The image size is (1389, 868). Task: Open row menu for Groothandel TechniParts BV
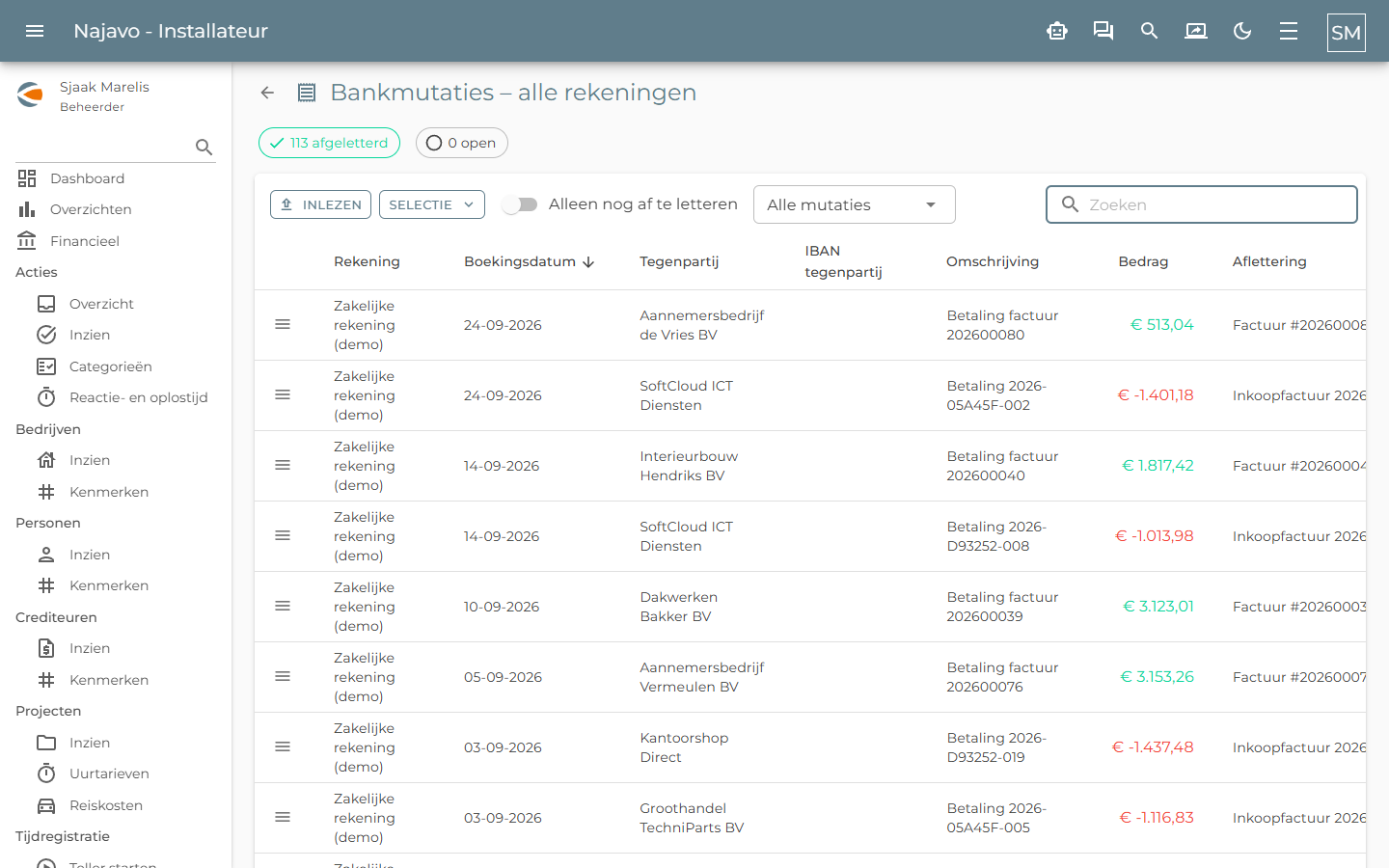pos(283,818)
